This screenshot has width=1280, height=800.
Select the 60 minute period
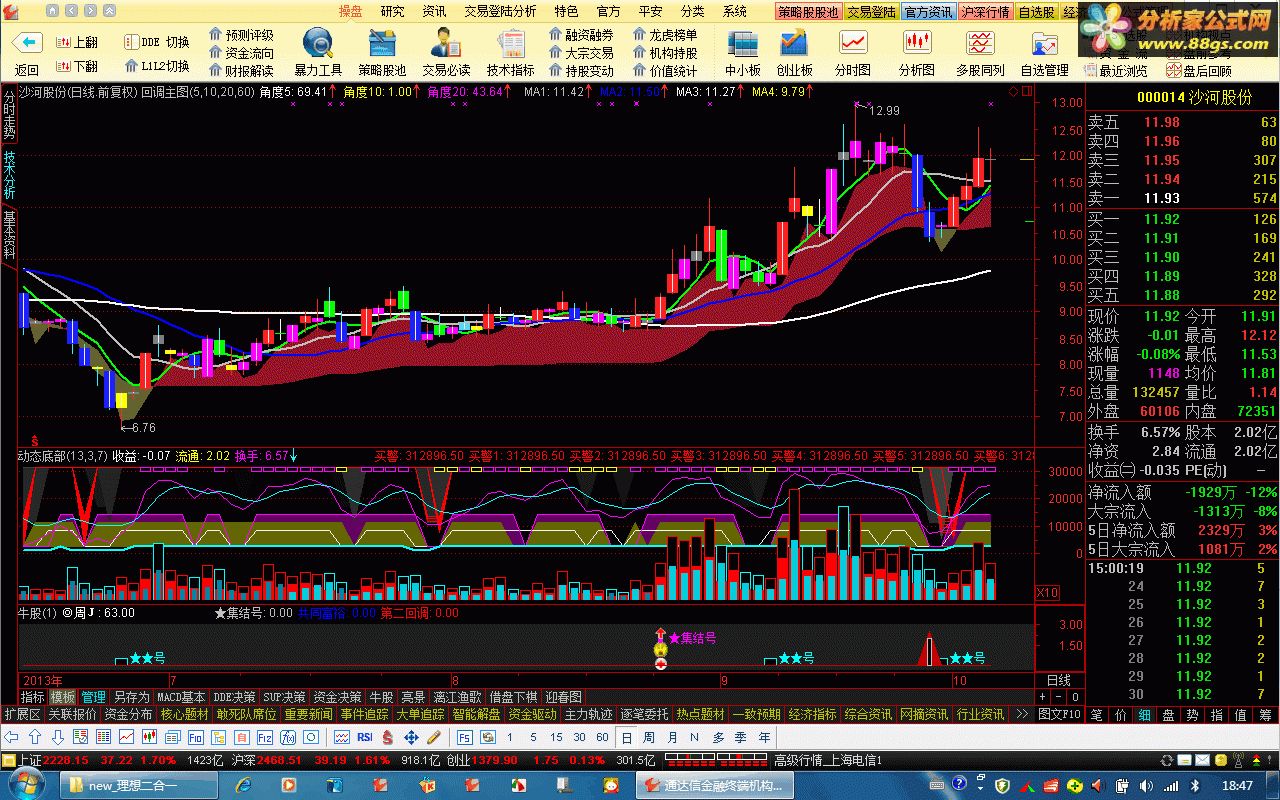(x=602, y=737)
